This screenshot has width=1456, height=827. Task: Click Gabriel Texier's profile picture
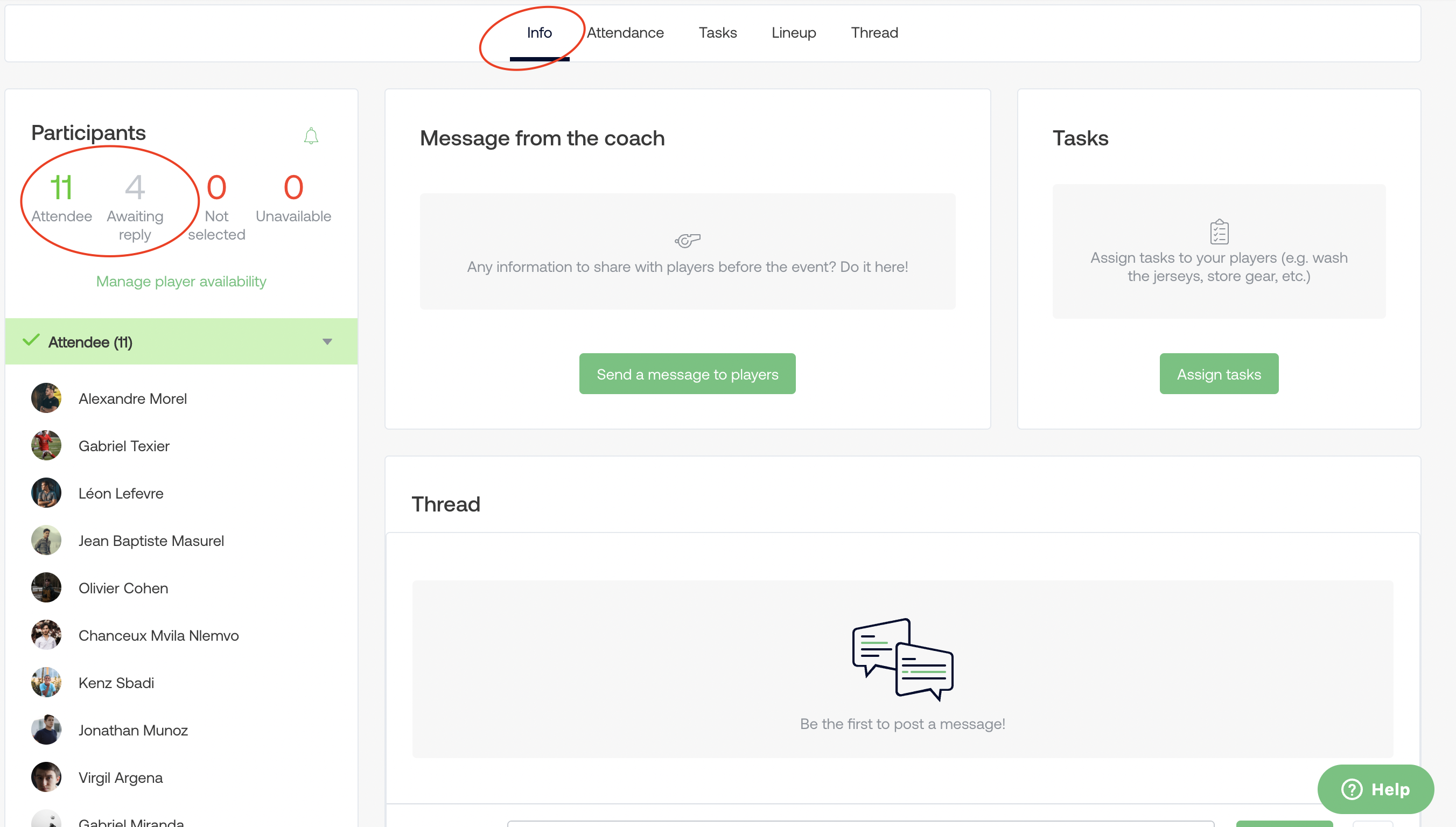(x=46, y=445)
